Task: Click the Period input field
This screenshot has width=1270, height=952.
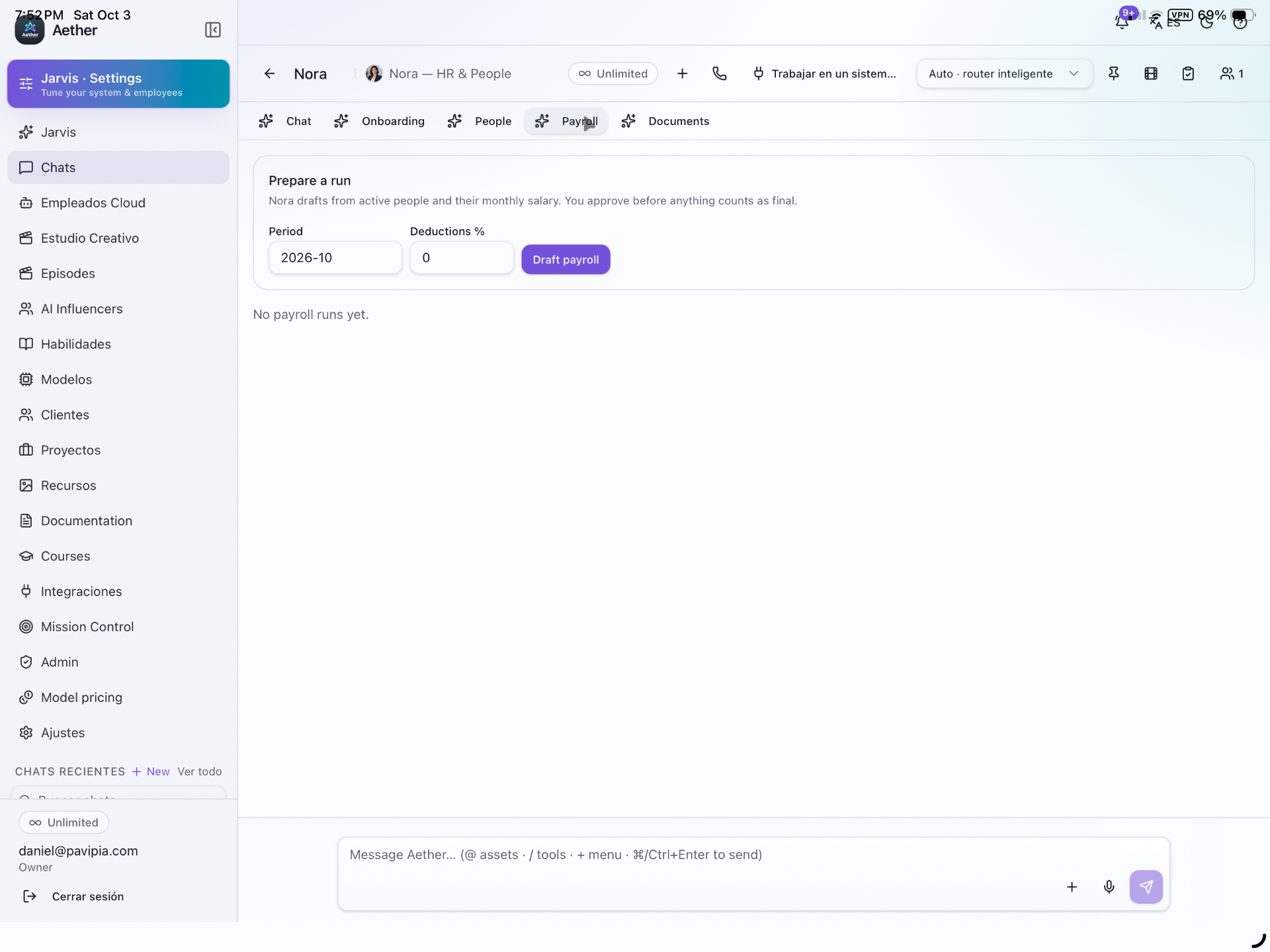Action: 335,257
